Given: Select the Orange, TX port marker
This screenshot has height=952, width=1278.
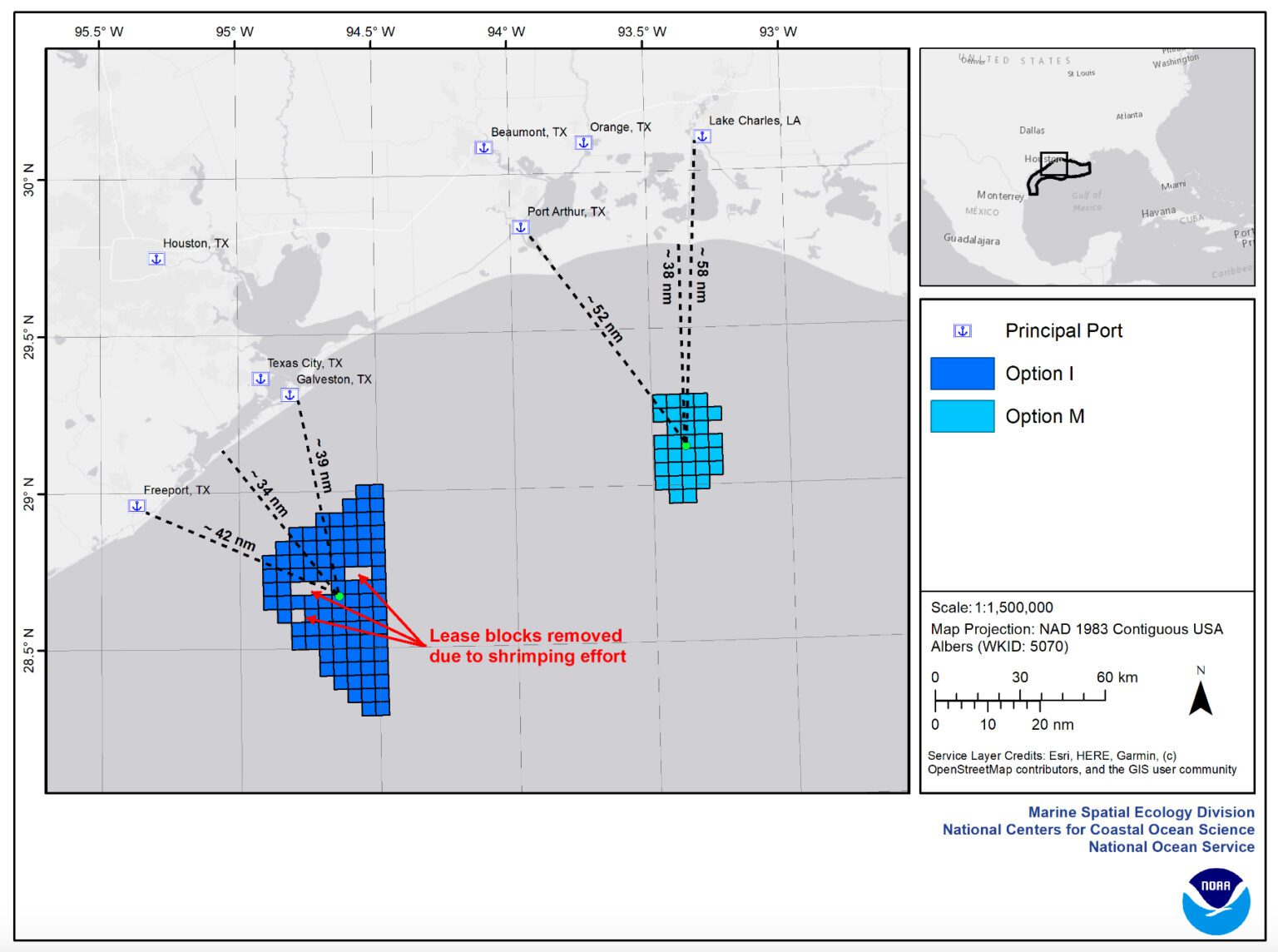Looking at the screenshot, I should (x=582, y=141).
